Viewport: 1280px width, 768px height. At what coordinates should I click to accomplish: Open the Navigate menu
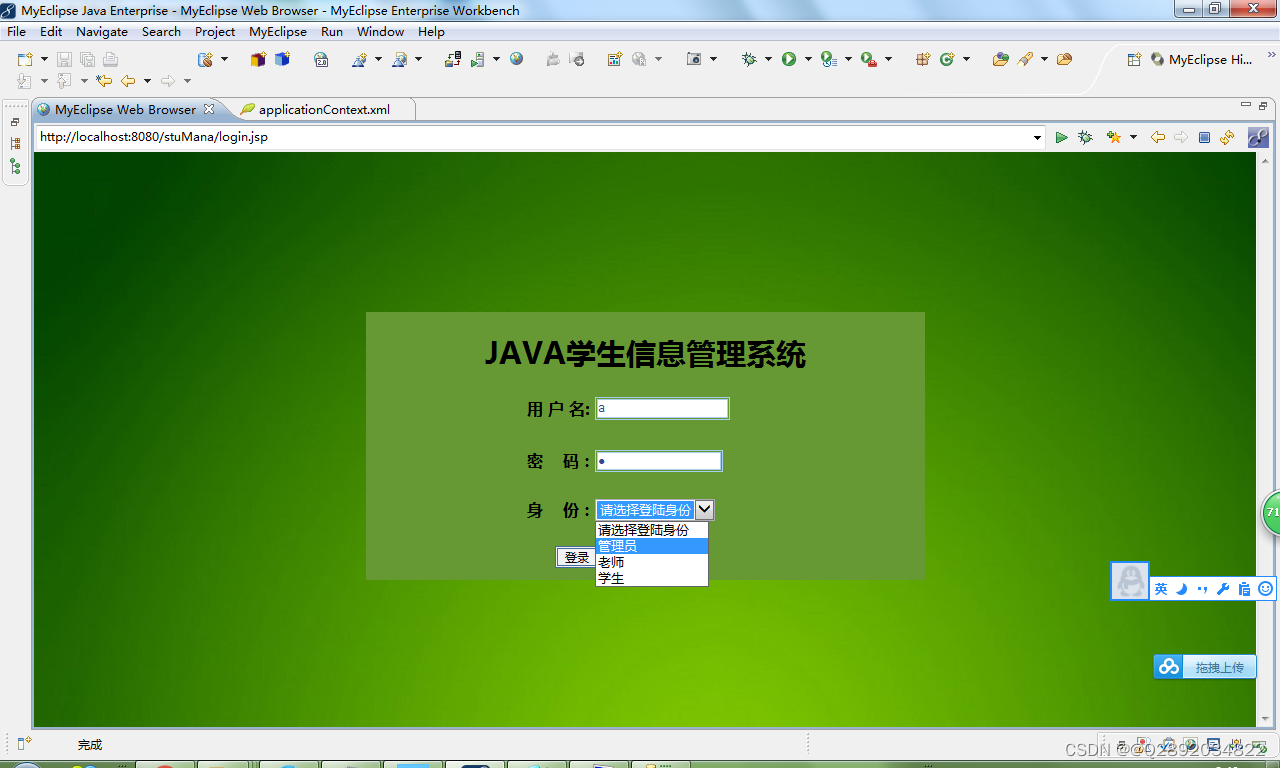pyautogui.click(x=102, y=32)
